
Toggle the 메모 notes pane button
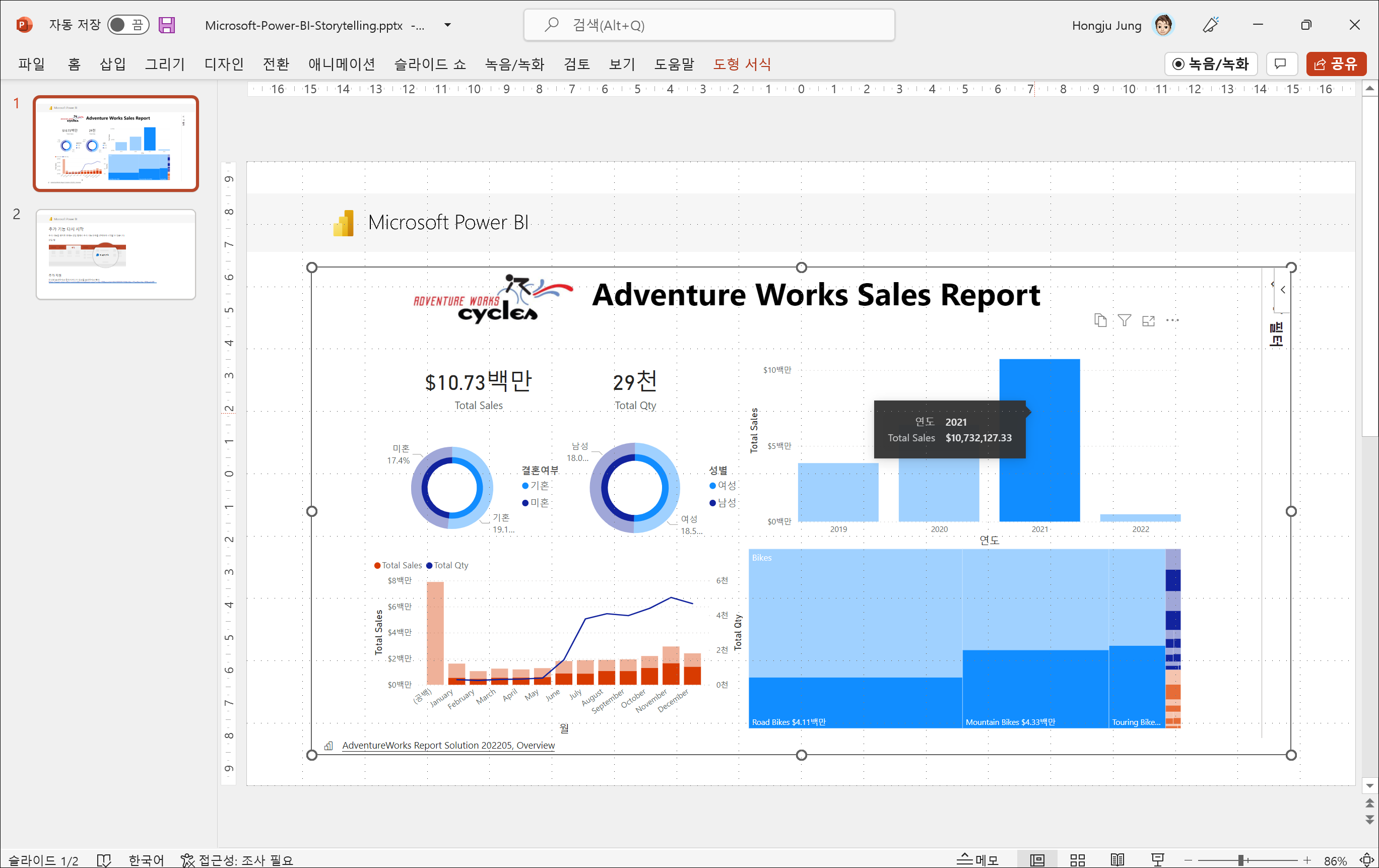pos(977,859)
